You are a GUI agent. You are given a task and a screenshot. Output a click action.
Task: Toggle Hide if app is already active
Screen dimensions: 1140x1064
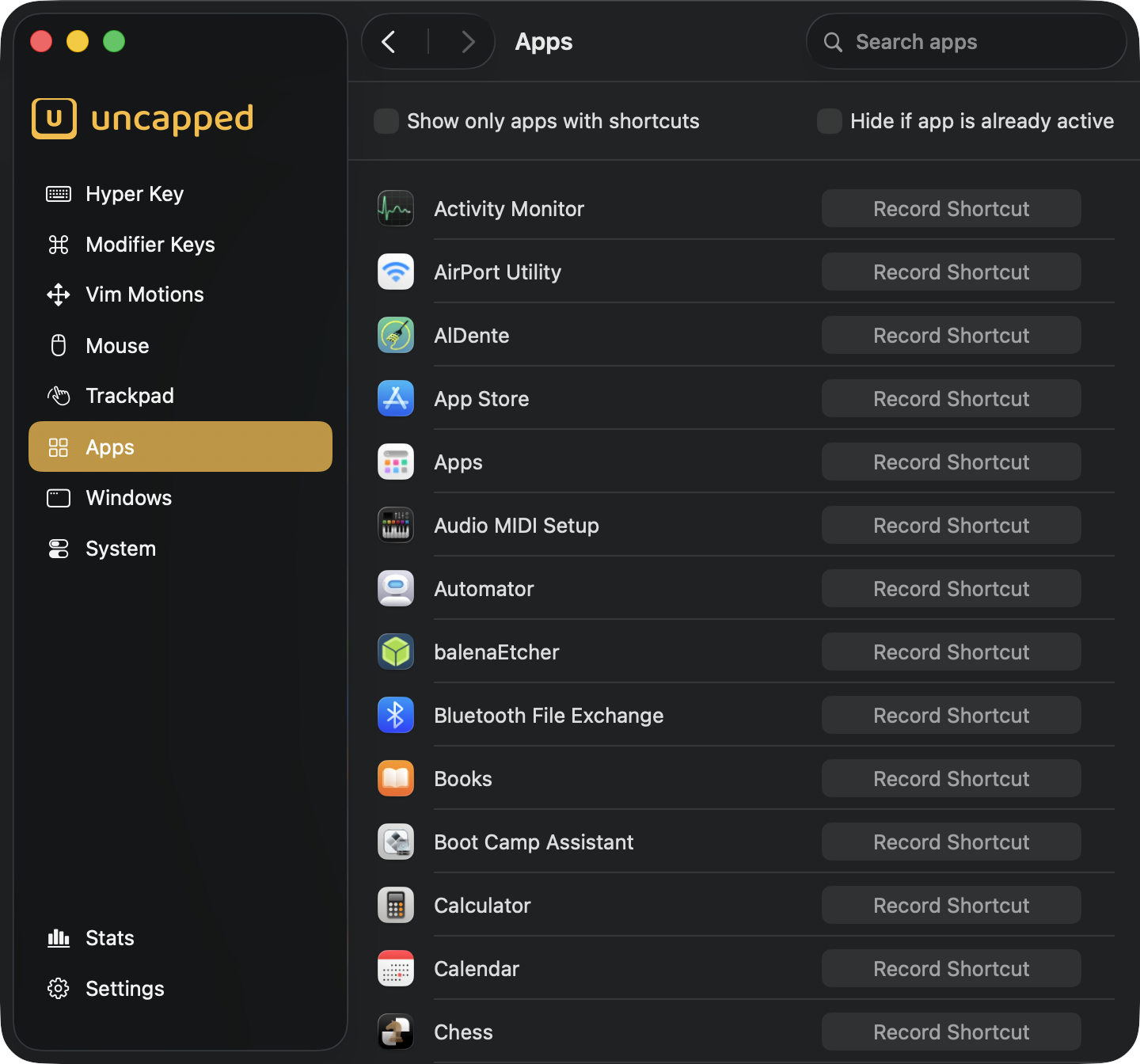point(830,121)
